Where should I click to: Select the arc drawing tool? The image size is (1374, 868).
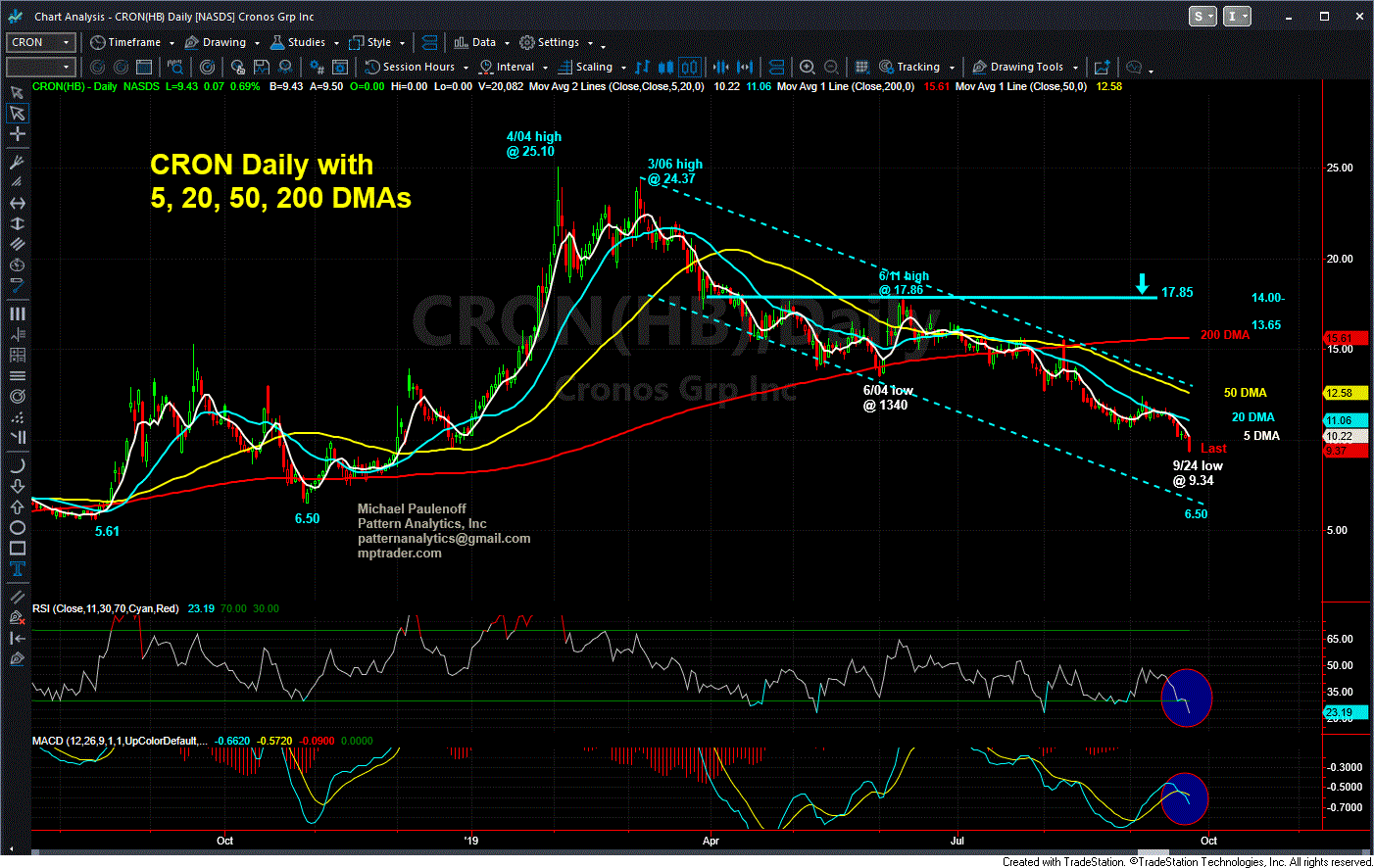click(17, 465)
